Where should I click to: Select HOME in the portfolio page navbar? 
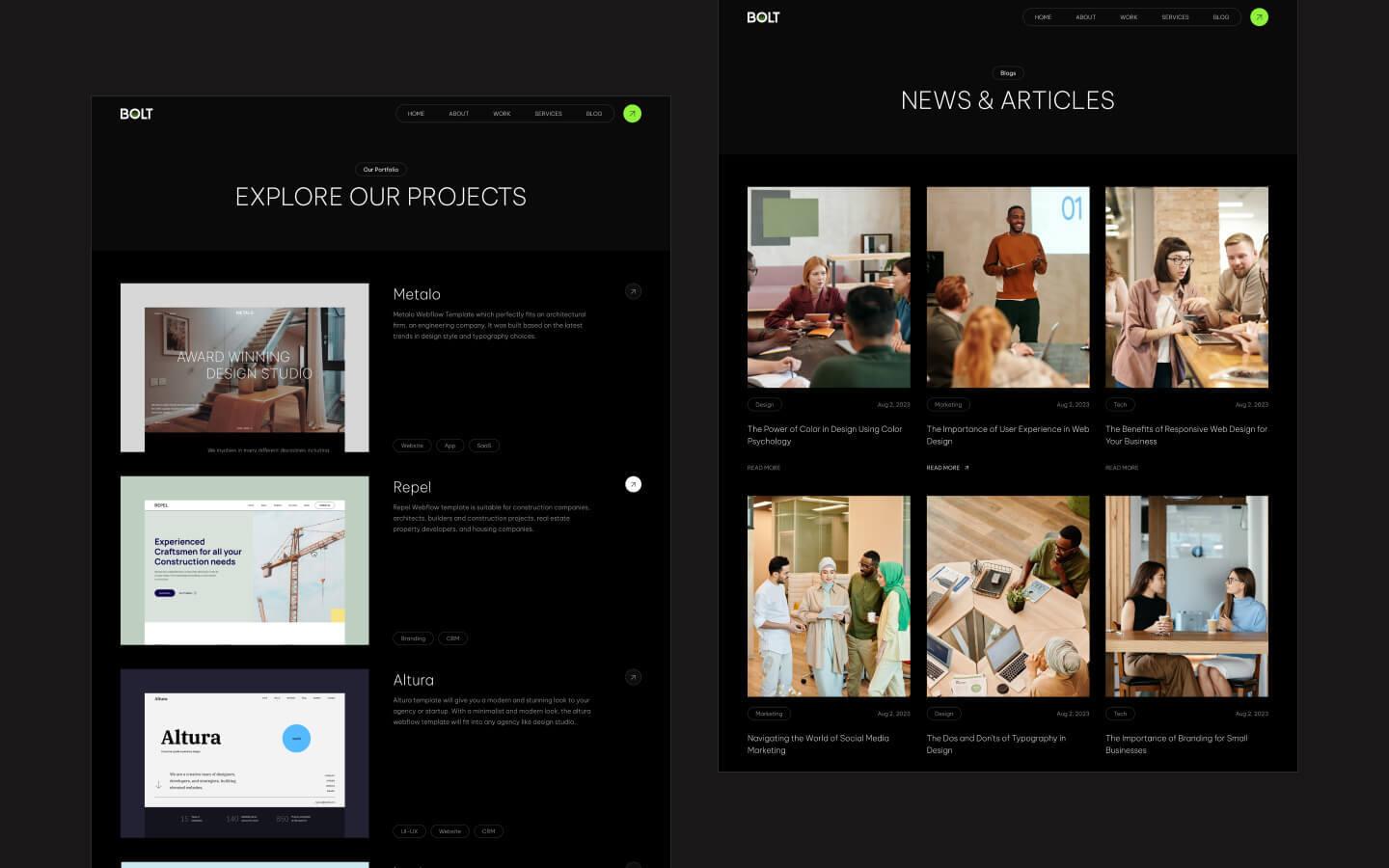[416, 113]
